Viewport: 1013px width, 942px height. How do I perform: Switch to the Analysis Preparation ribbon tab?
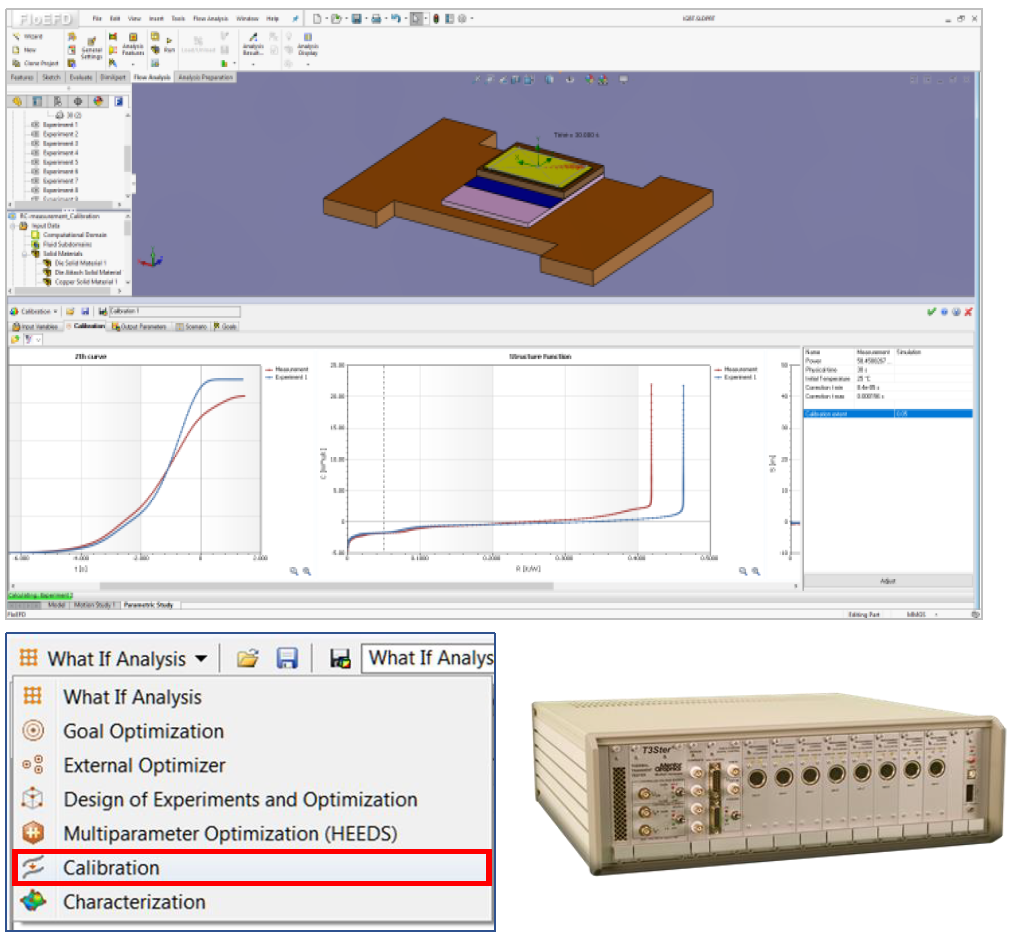click(205, 78)
